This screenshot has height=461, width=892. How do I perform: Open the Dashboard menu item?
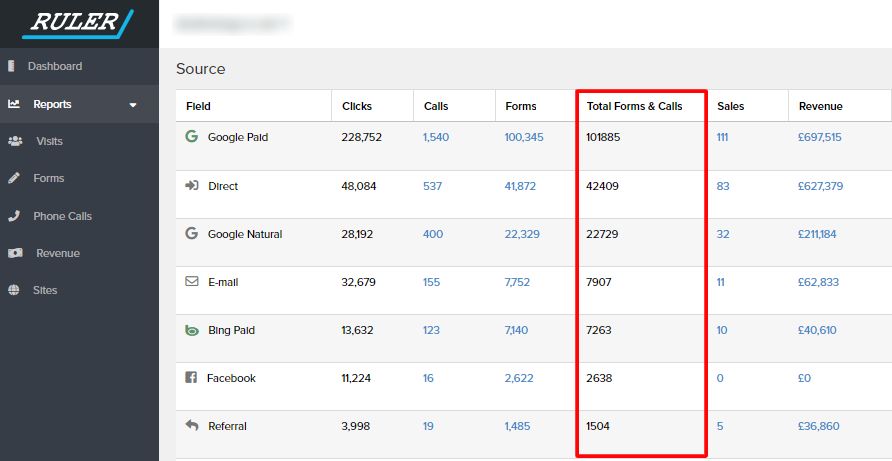point(55,67)
